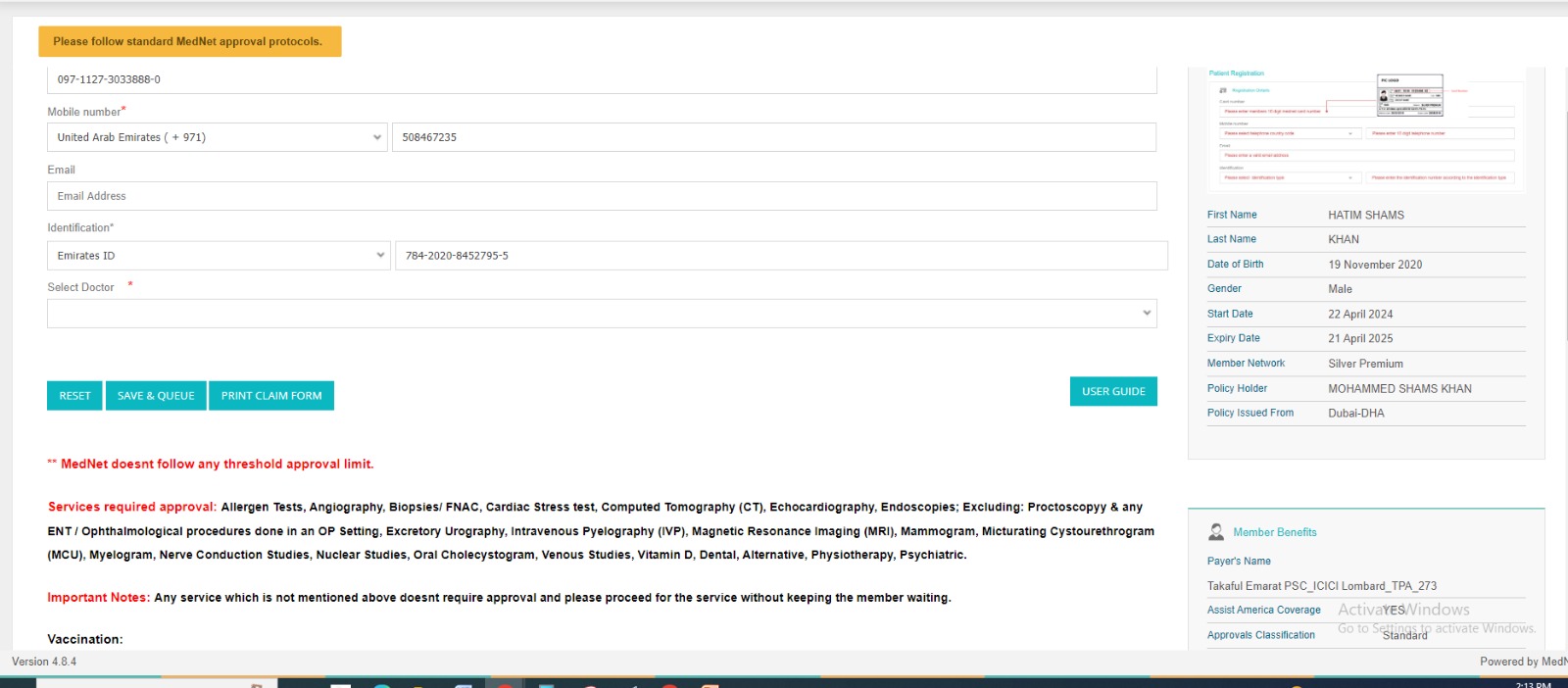Click the Policy Holder label
The image size is (1568, 688).
coord(1237,389)
